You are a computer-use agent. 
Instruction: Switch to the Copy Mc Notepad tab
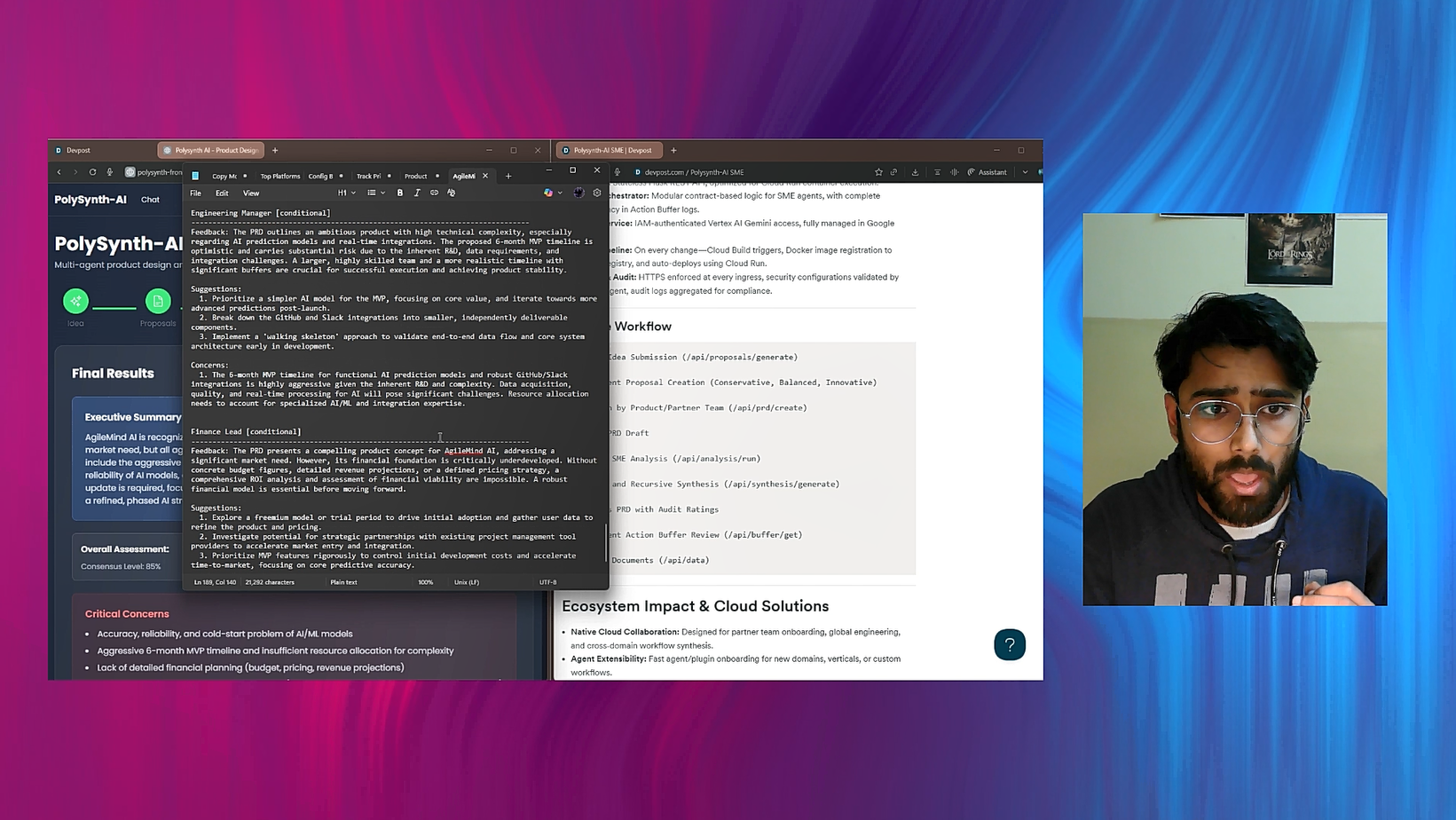click(x=224, y=176)
